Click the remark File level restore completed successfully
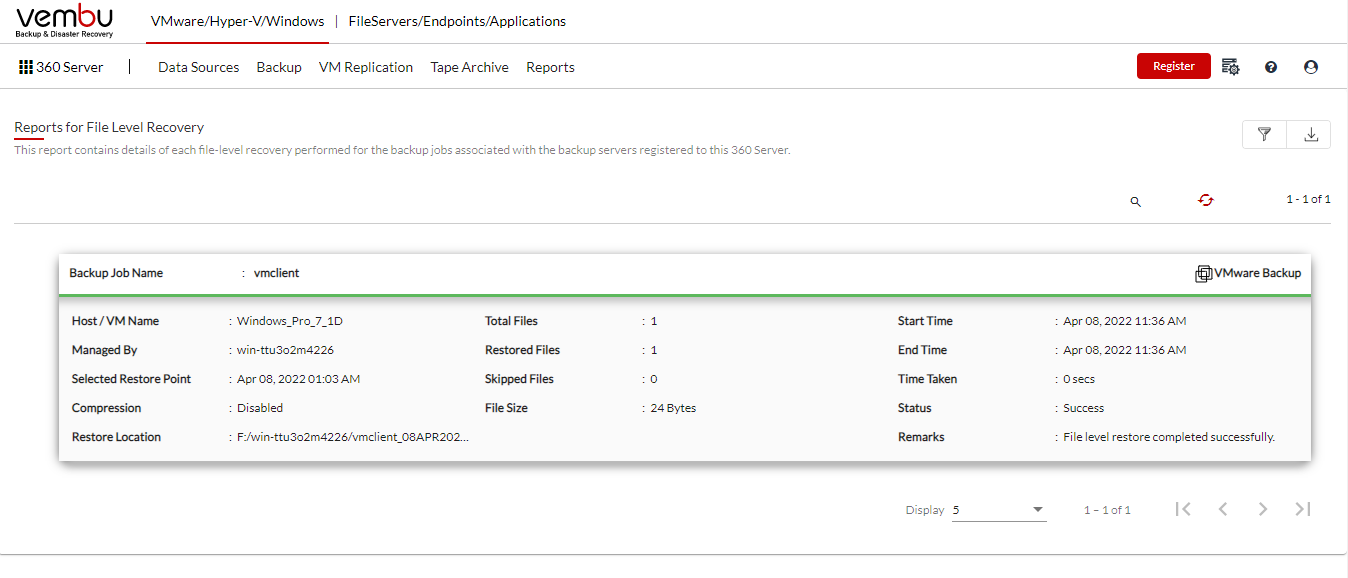1348x578 pixels. click(1169, 437)
